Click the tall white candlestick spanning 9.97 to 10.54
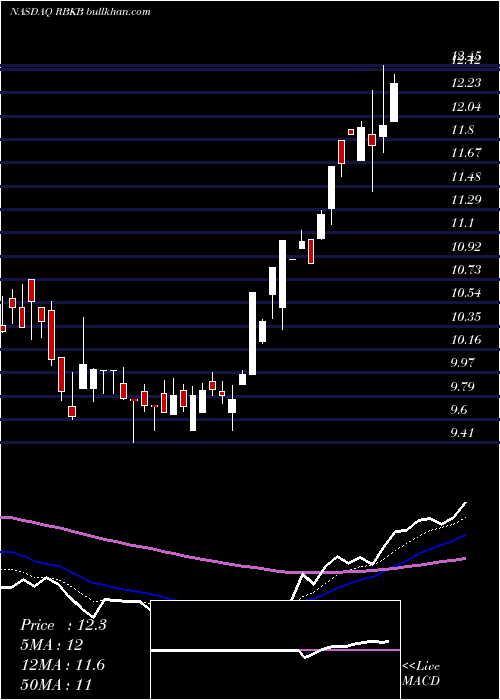The image size is (500, 700). pyautogui.click(x=252, y=333)
